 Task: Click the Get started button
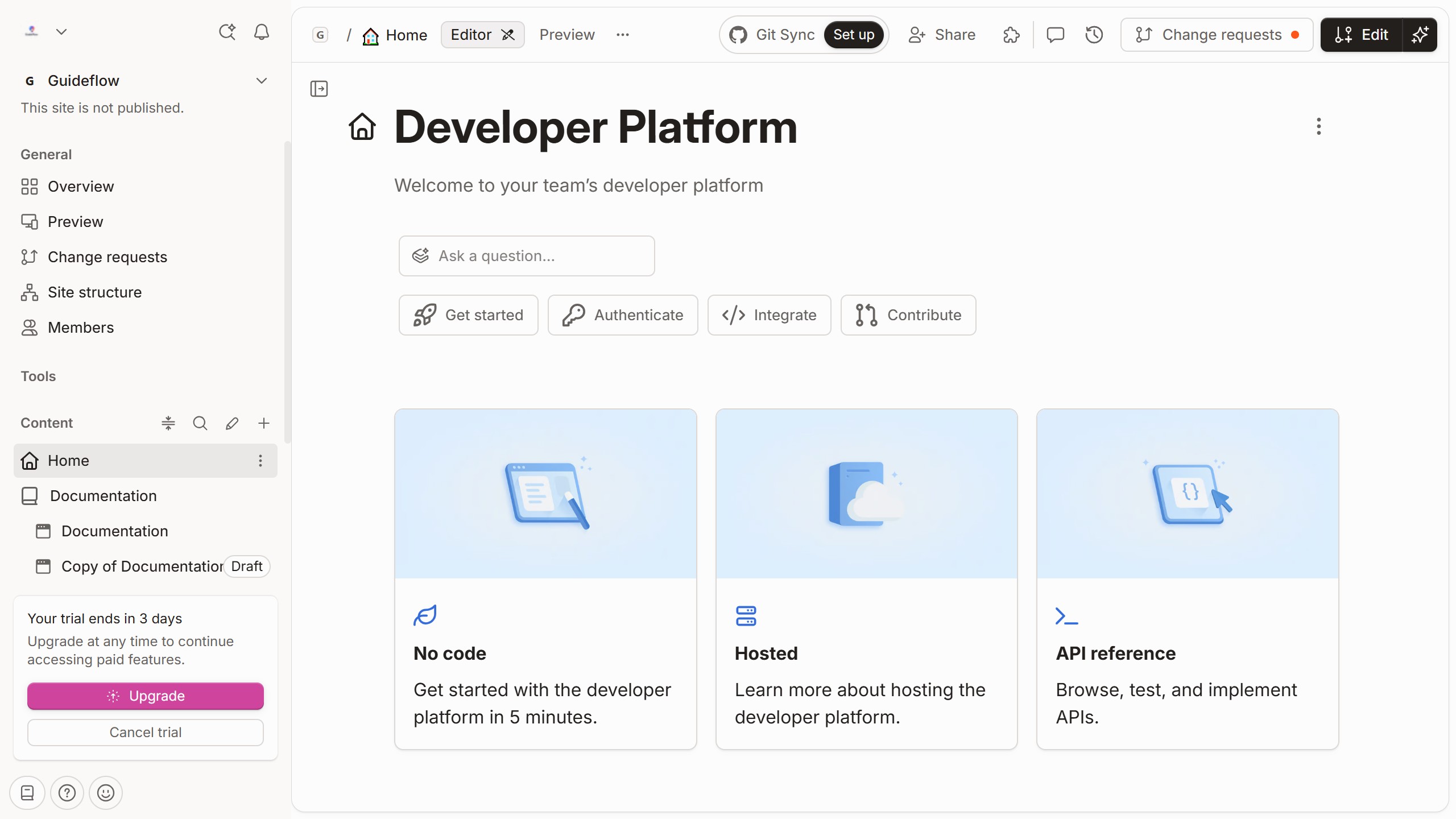click(469, 315)
